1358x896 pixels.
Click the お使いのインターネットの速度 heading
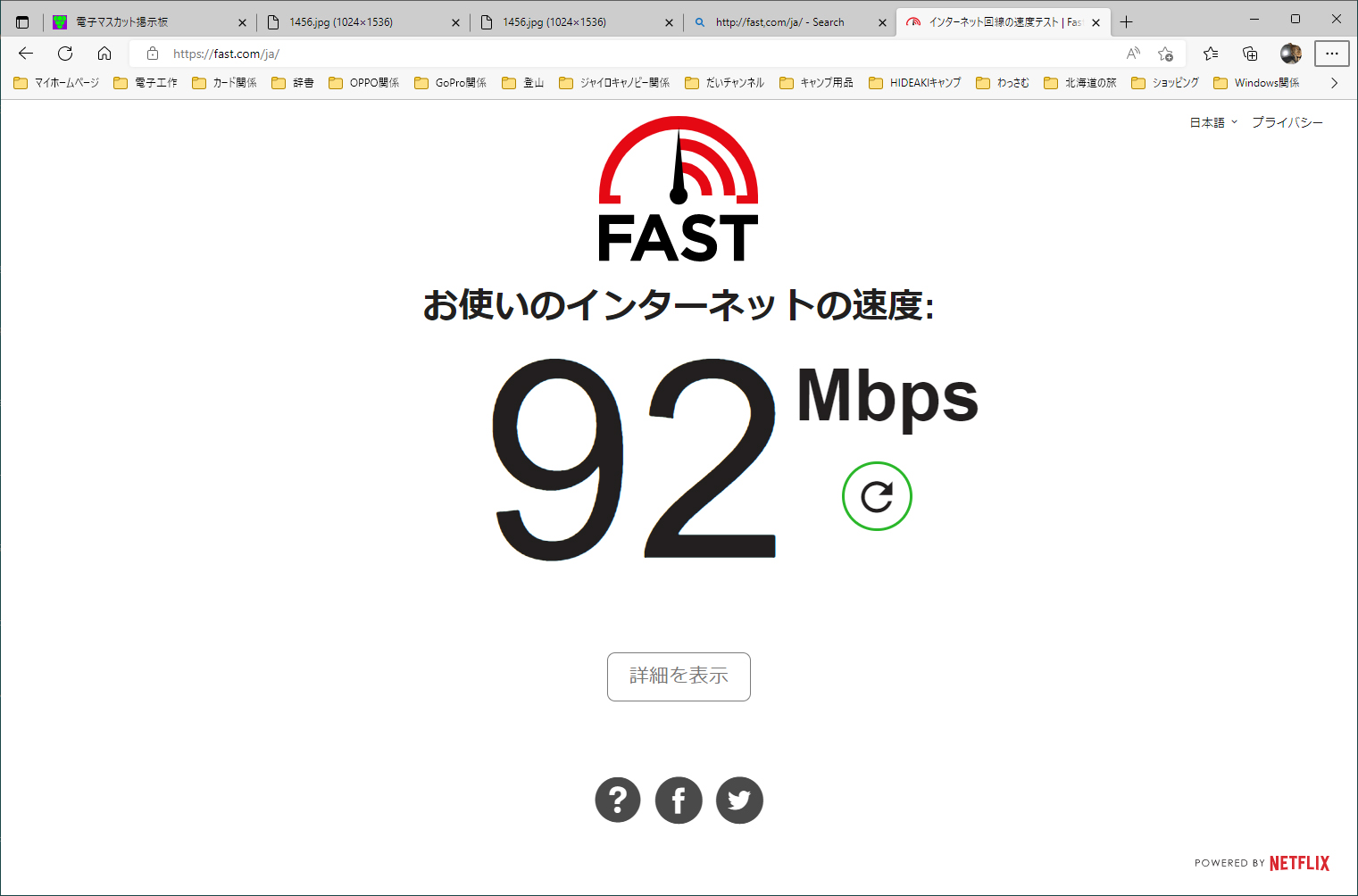point(679,306)
